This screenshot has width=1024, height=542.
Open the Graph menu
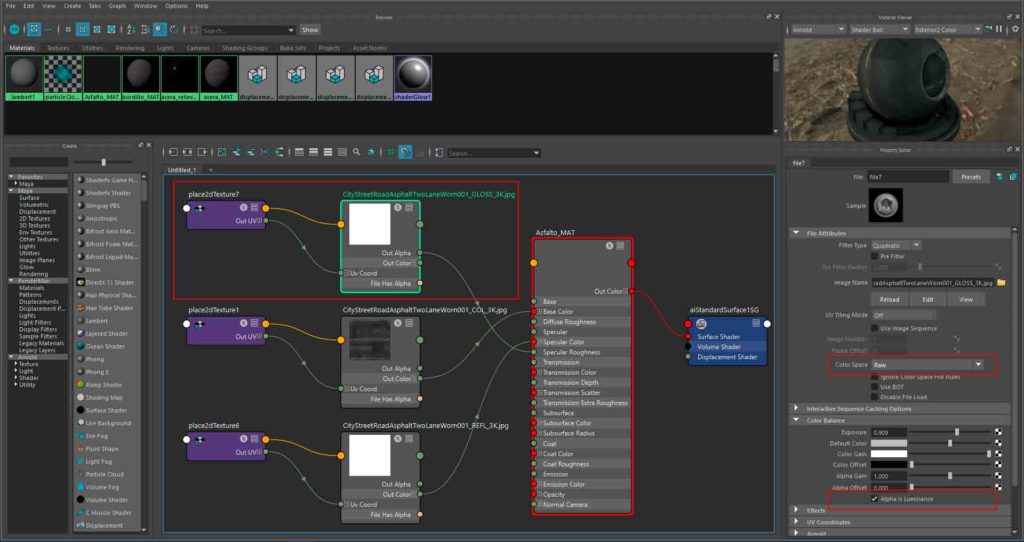(x=117, y=6)
